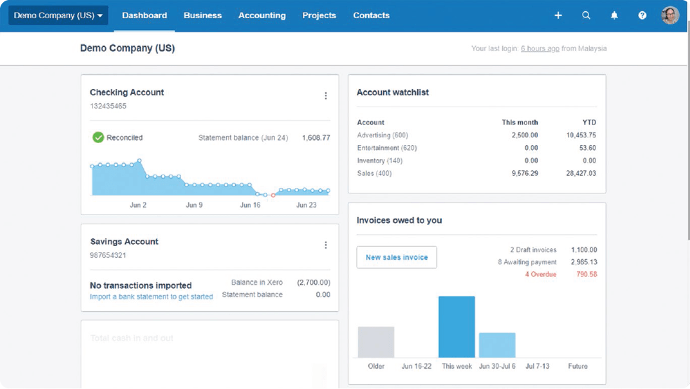Click the green Reconciled check icon
Screen dimensions: 690x389
coord(98,137)
